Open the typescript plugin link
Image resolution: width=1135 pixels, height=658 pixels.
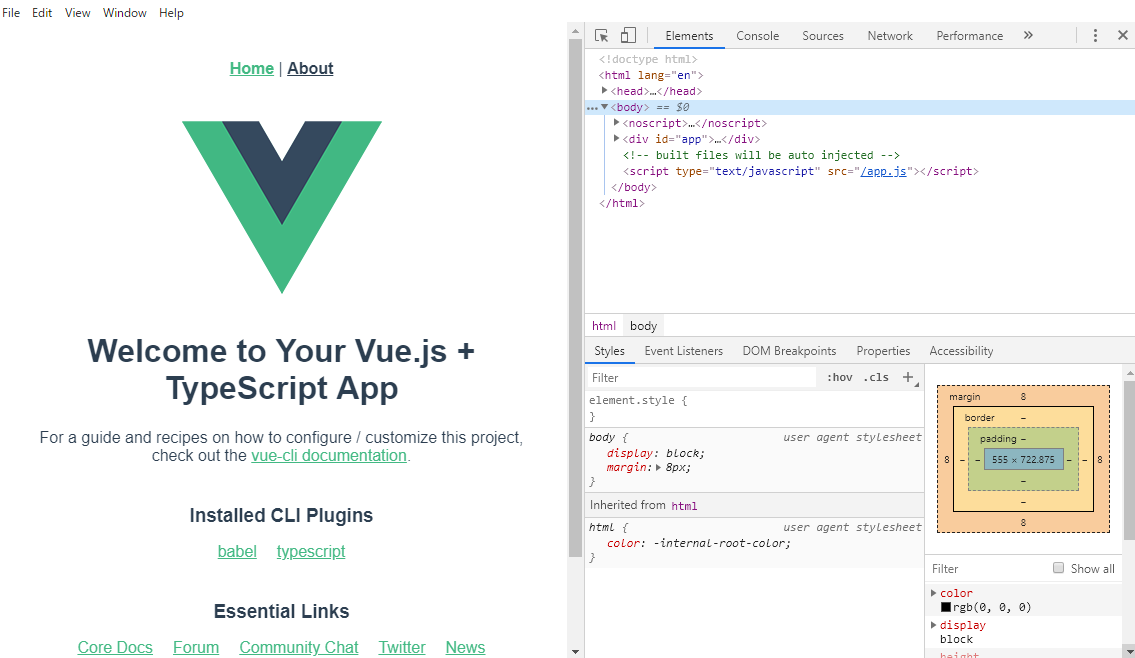coord(311,551)
